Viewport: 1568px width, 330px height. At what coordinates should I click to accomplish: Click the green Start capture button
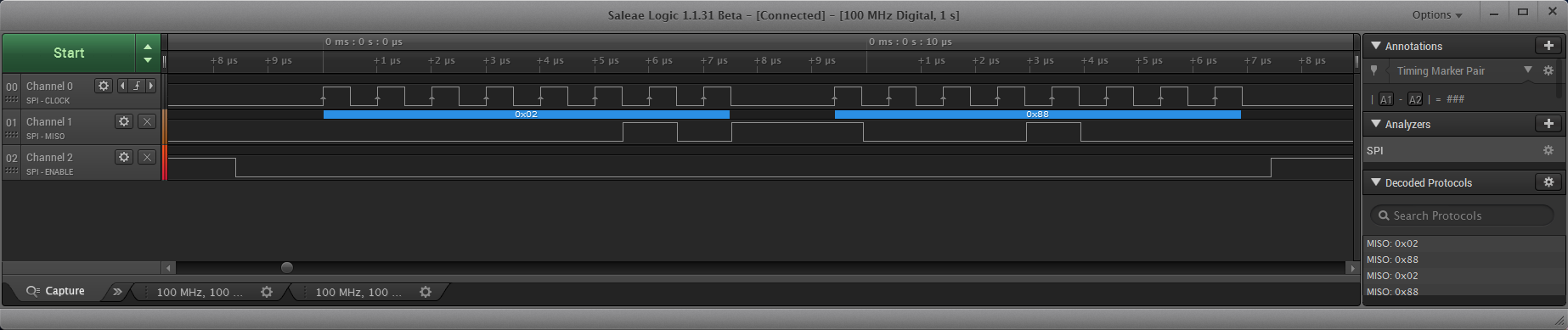[x=69, y=53]
